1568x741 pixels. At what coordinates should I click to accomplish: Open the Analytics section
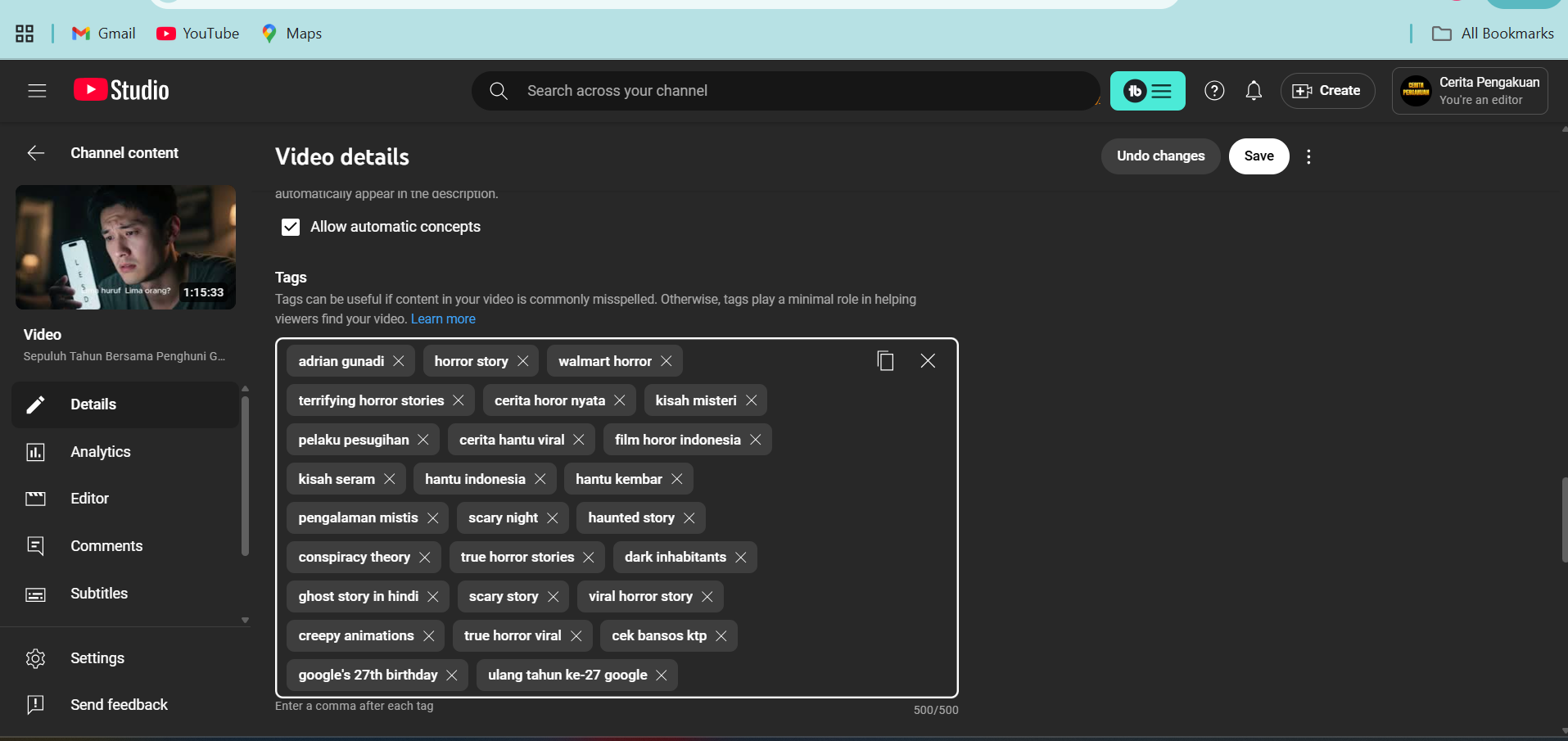(x=100, y=452)
